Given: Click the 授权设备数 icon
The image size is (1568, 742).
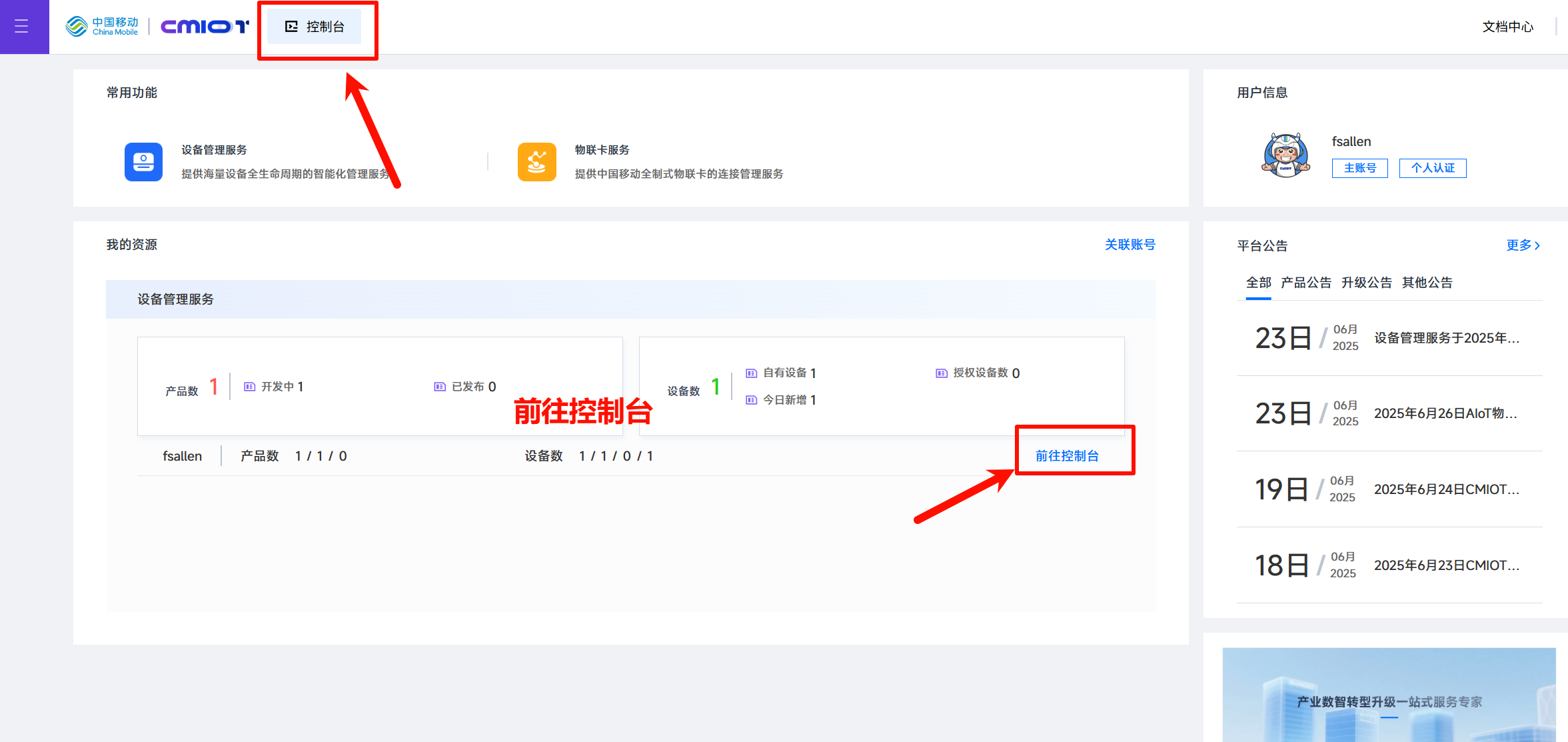Looking at the screenshot, I should (x=942, y=373).
